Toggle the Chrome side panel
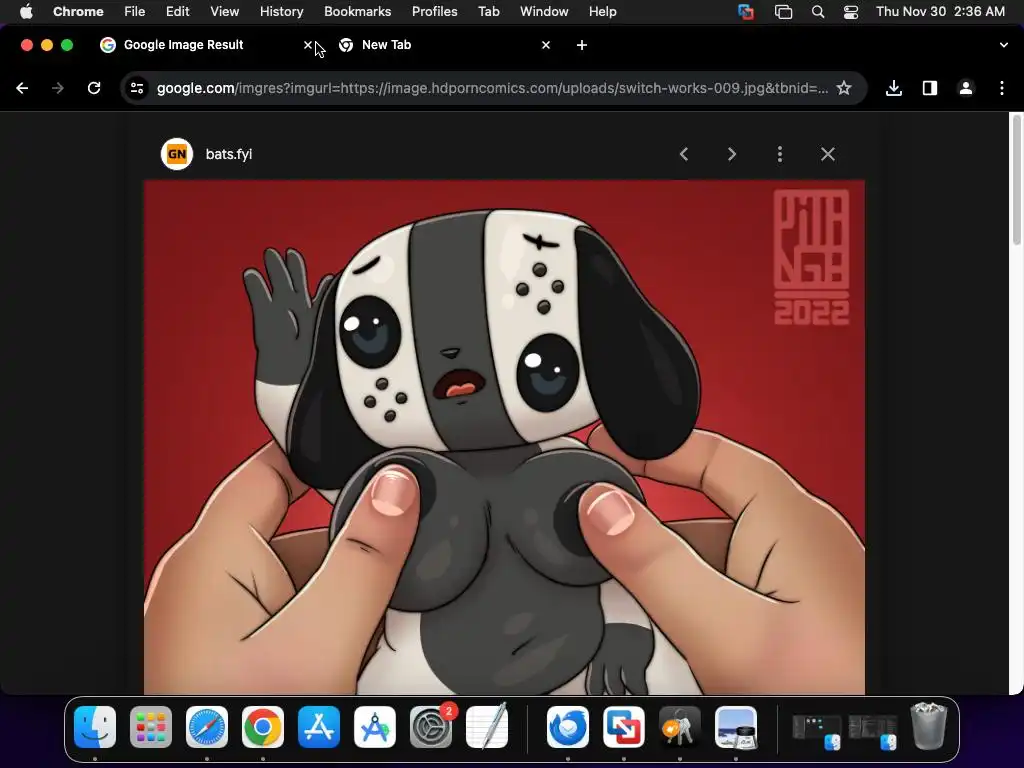1024x768 pixels. pyautogui.click(x=930, y=88)
